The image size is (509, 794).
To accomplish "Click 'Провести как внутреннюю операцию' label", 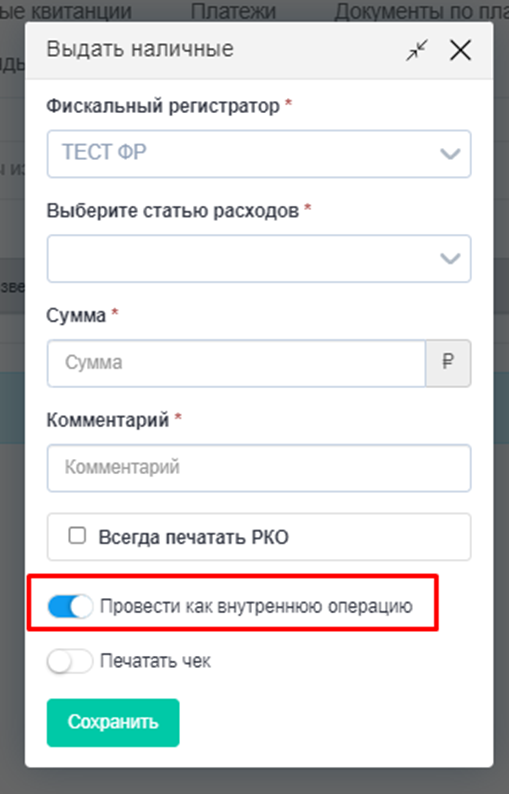I will pyautogui.click(x=256, y=606).
